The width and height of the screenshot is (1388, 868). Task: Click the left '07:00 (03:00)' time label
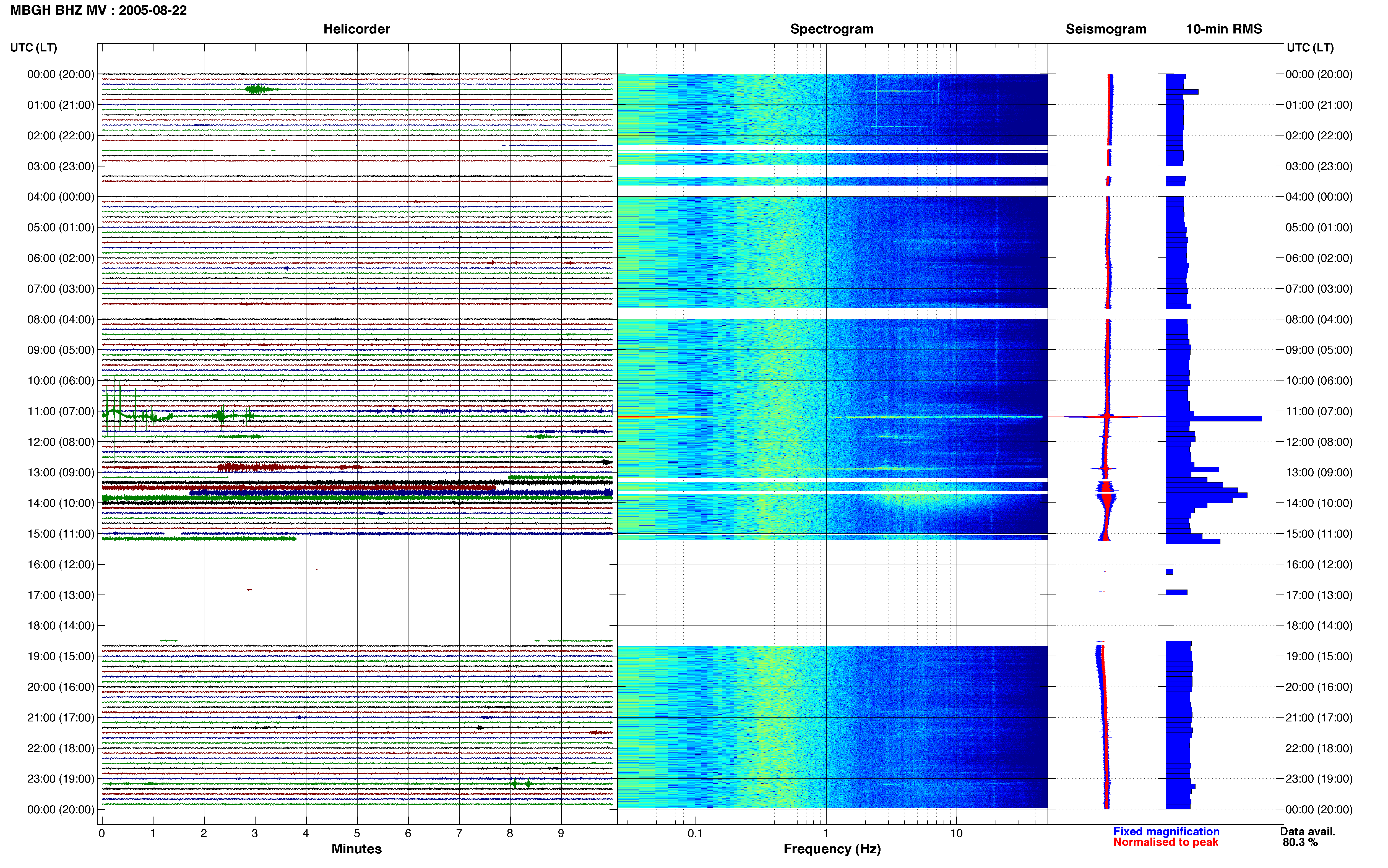coord(61,289)
